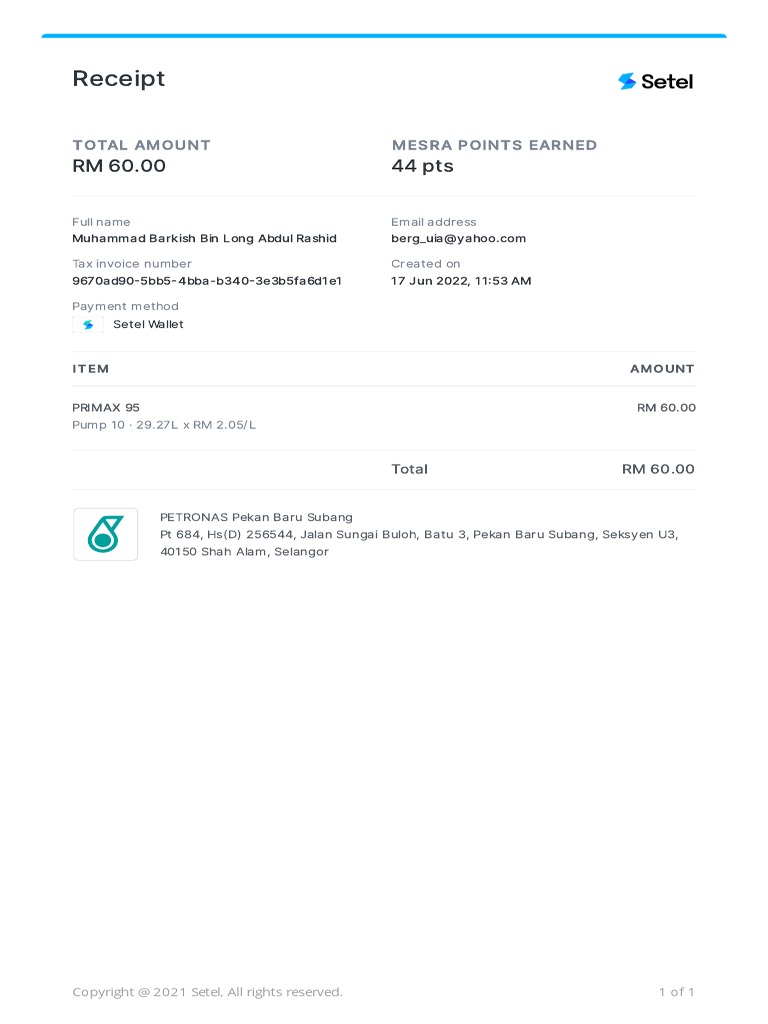This screenshot has width=768, height=1024.
Task: Click the PRIMAX 95 item name
Action: [x=106, y=408]
